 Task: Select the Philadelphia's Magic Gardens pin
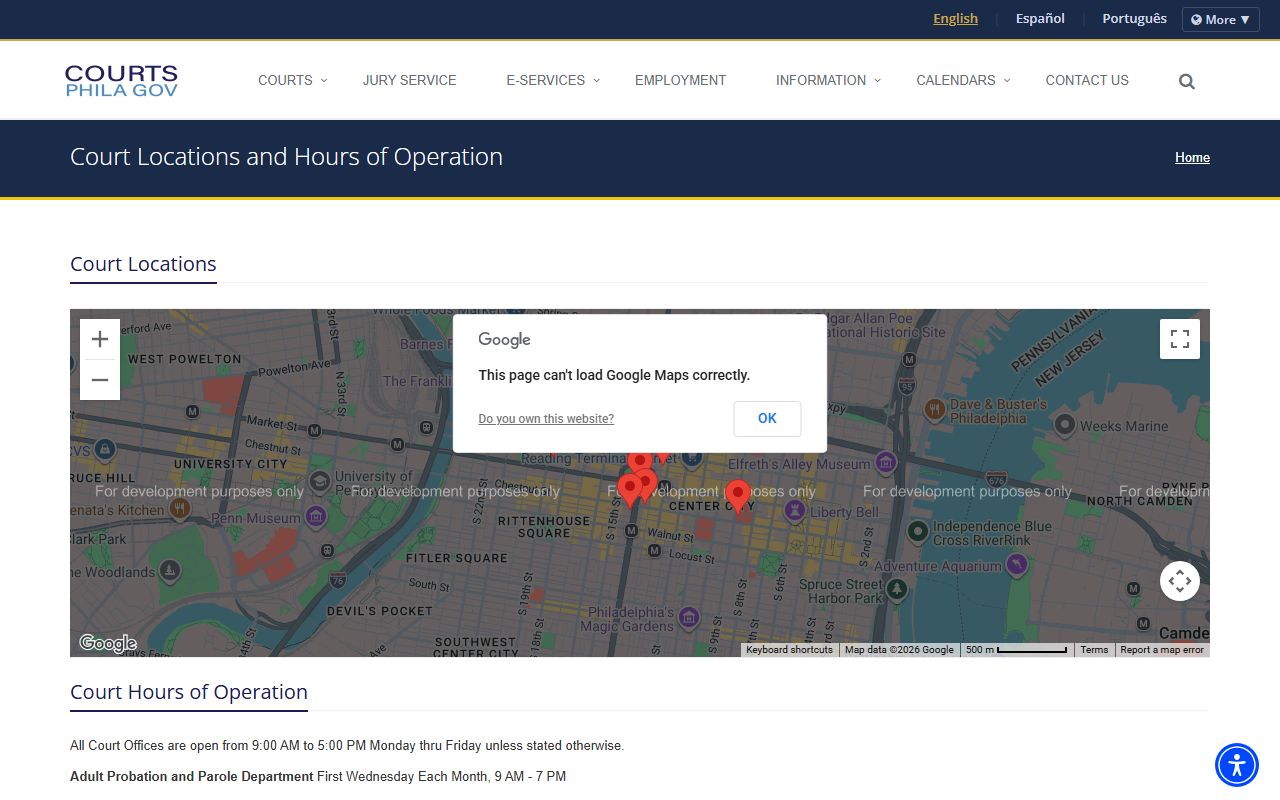[688, 618]
